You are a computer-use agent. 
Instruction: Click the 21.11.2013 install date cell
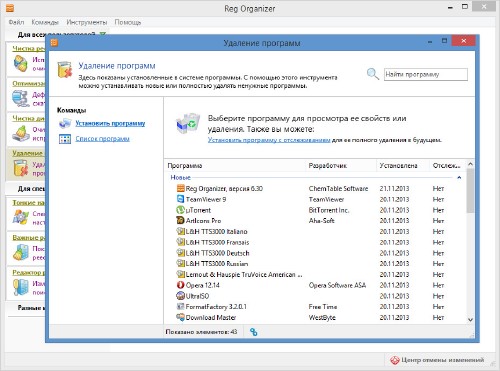point(394,189)
